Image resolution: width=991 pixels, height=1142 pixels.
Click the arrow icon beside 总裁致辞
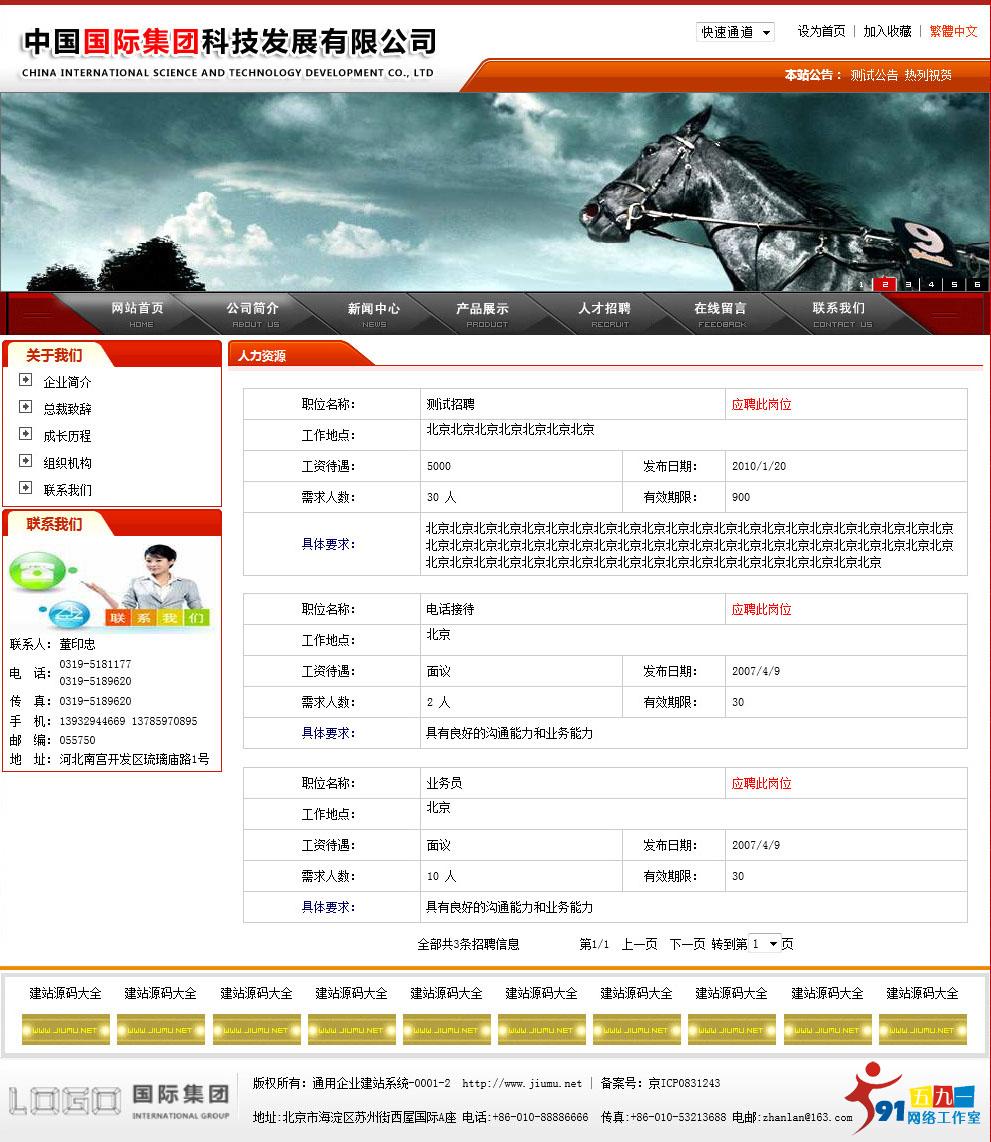(x=26, y=408)
